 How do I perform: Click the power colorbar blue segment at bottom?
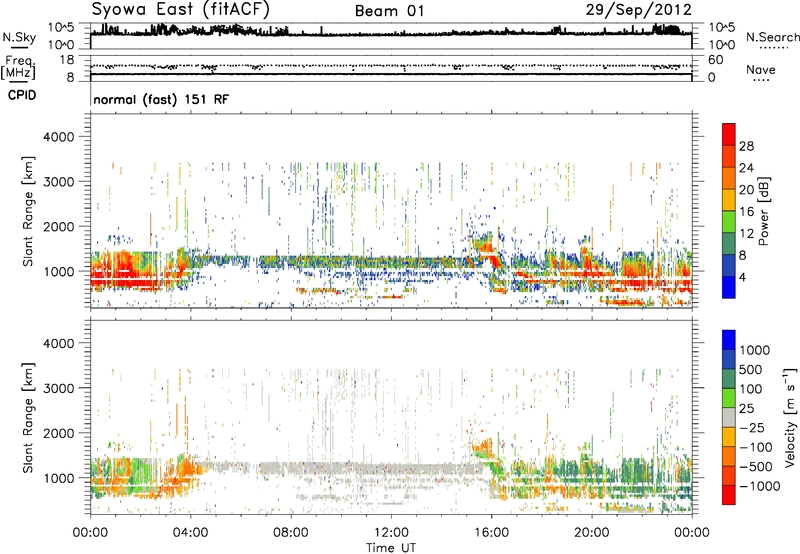coord(729,288)
